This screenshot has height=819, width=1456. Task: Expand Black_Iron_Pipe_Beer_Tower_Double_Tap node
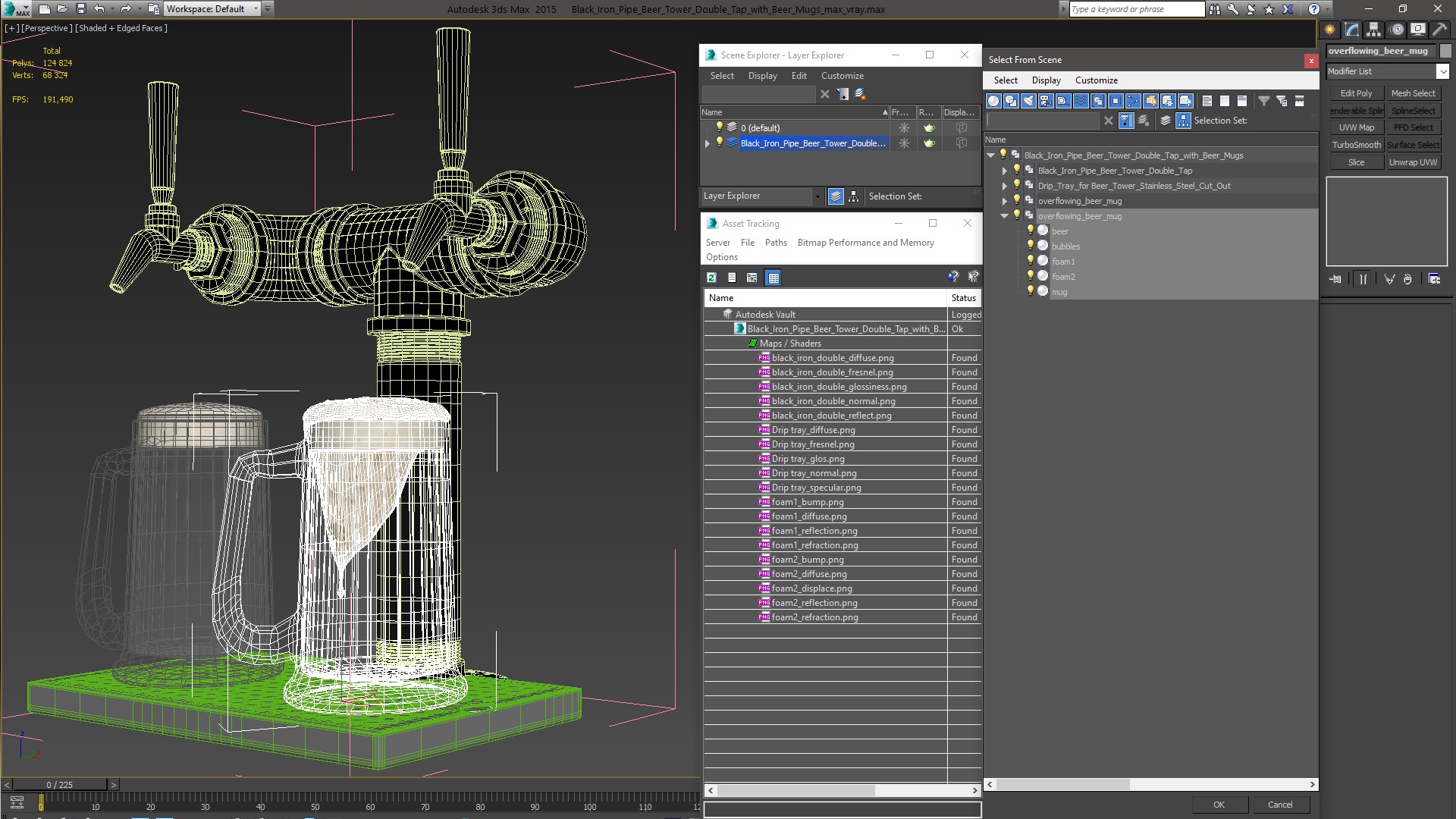pyautogui.click(x=1005, y=170)
